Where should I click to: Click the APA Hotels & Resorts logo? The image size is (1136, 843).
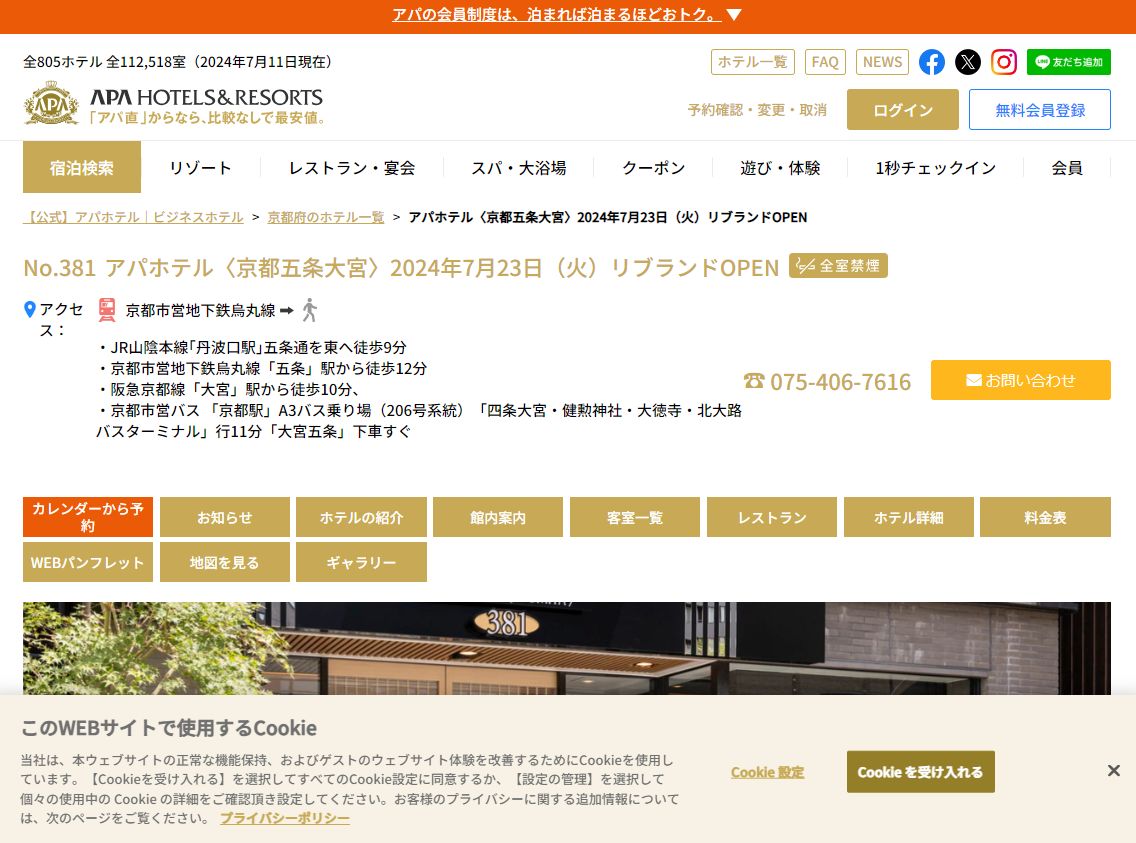173,104
